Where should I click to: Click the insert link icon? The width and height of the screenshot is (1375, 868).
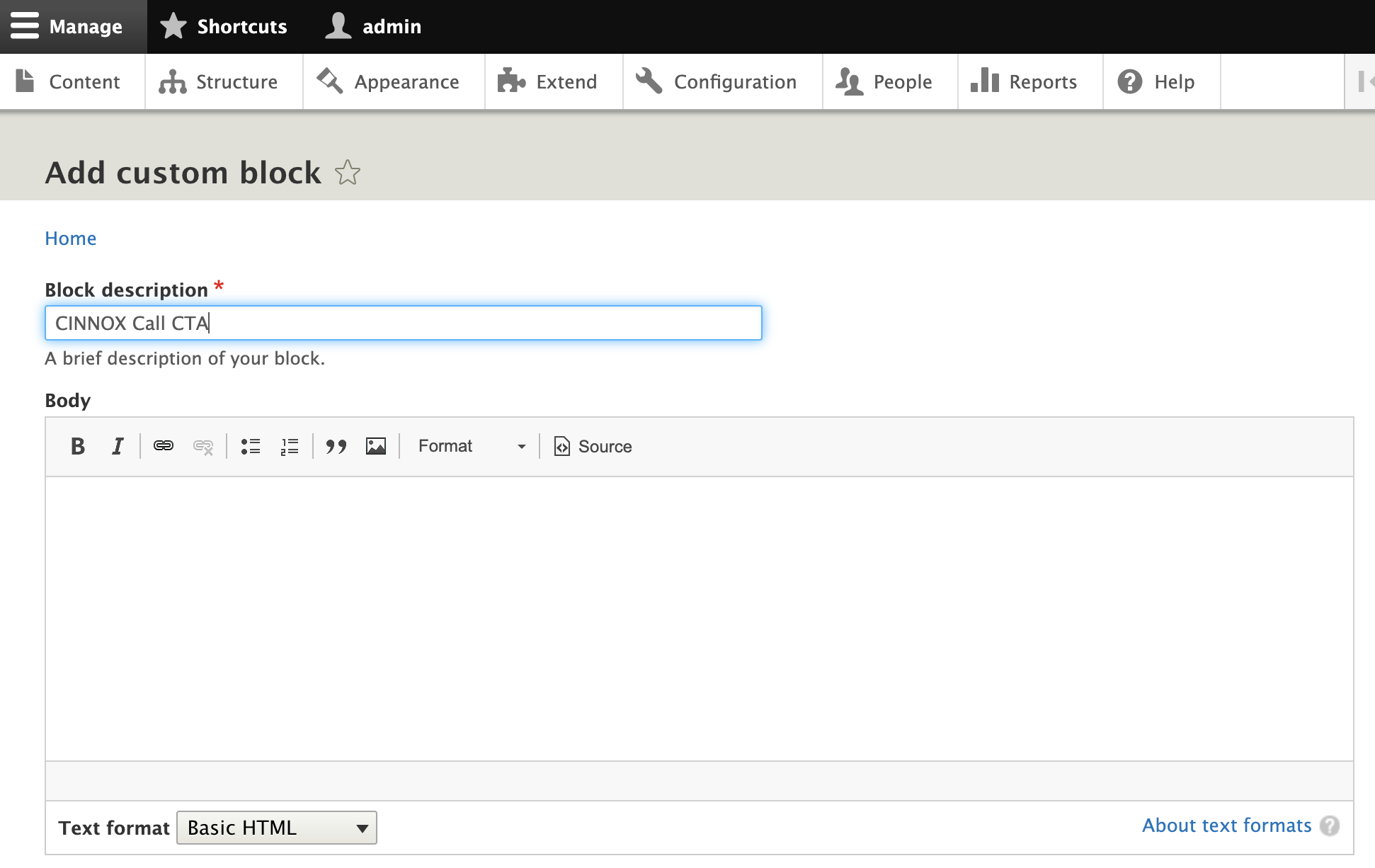click(x=164, y=446)
